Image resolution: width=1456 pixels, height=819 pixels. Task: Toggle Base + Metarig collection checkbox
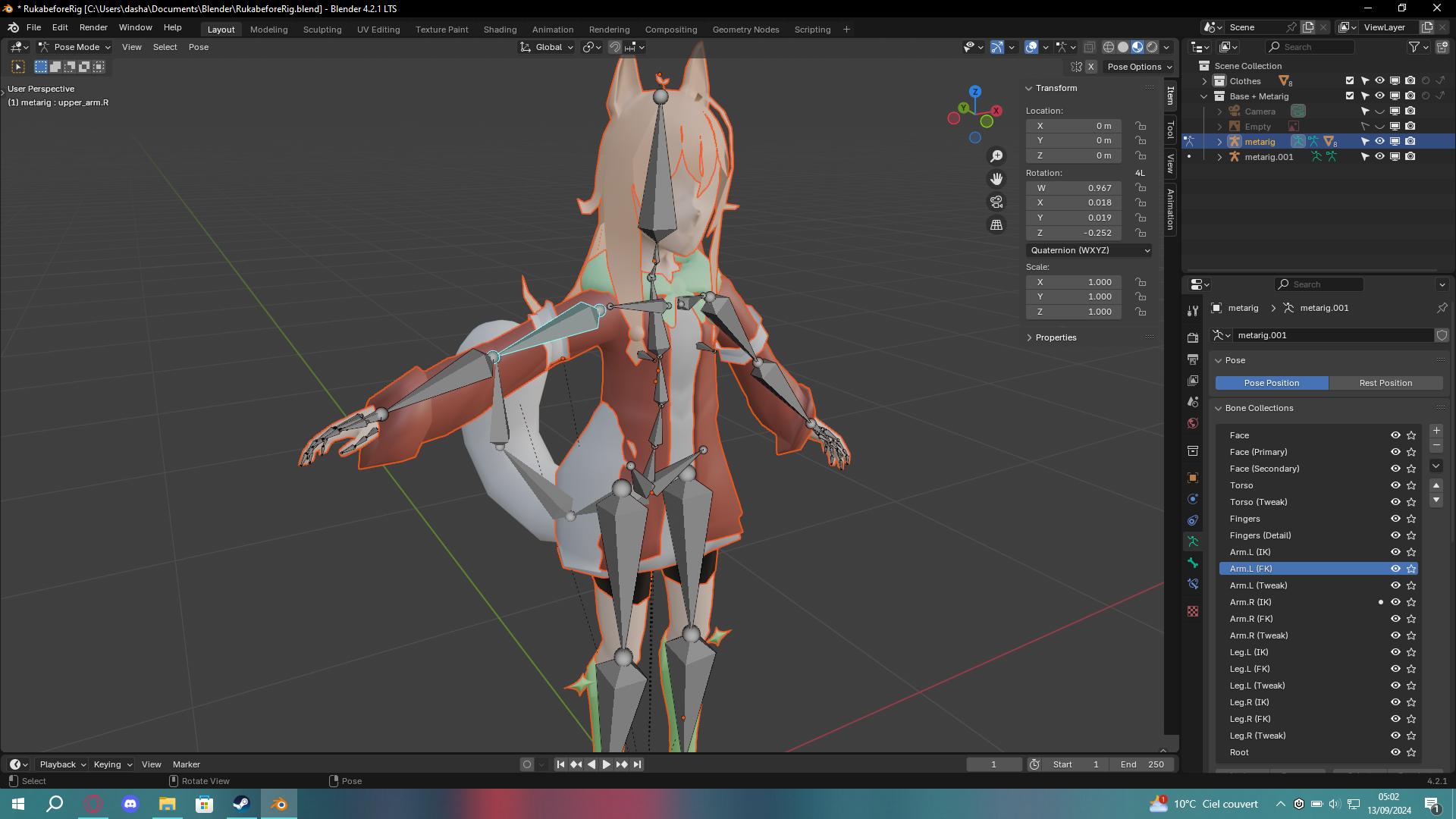(x=1350, y=96)
